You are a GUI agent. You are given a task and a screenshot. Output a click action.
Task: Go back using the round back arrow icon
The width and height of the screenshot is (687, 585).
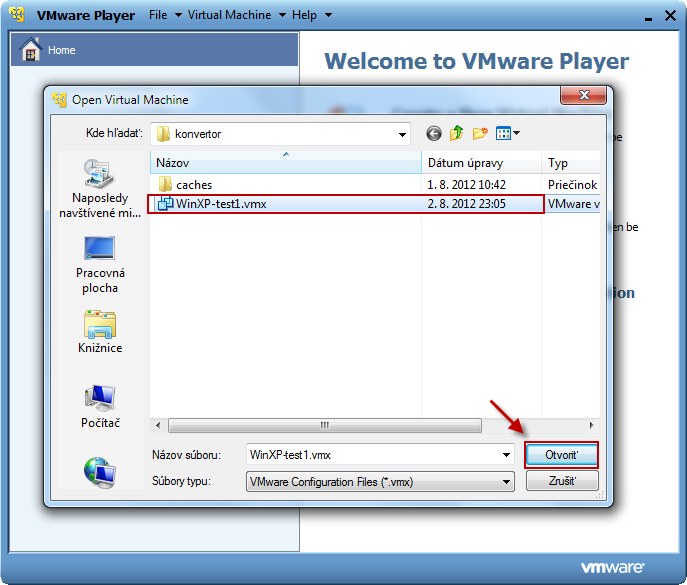[434, 133]
